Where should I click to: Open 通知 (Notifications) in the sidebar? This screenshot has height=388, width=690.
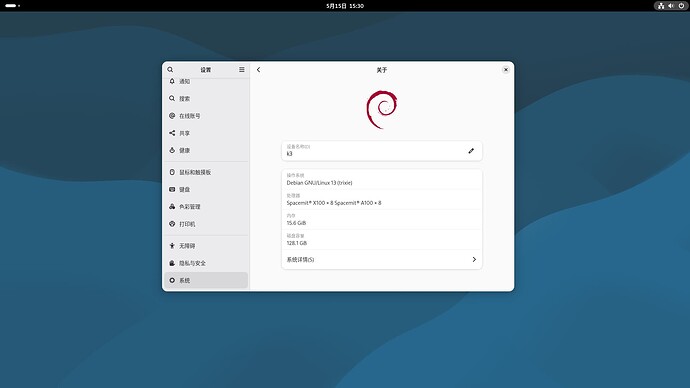pos(206,81)
